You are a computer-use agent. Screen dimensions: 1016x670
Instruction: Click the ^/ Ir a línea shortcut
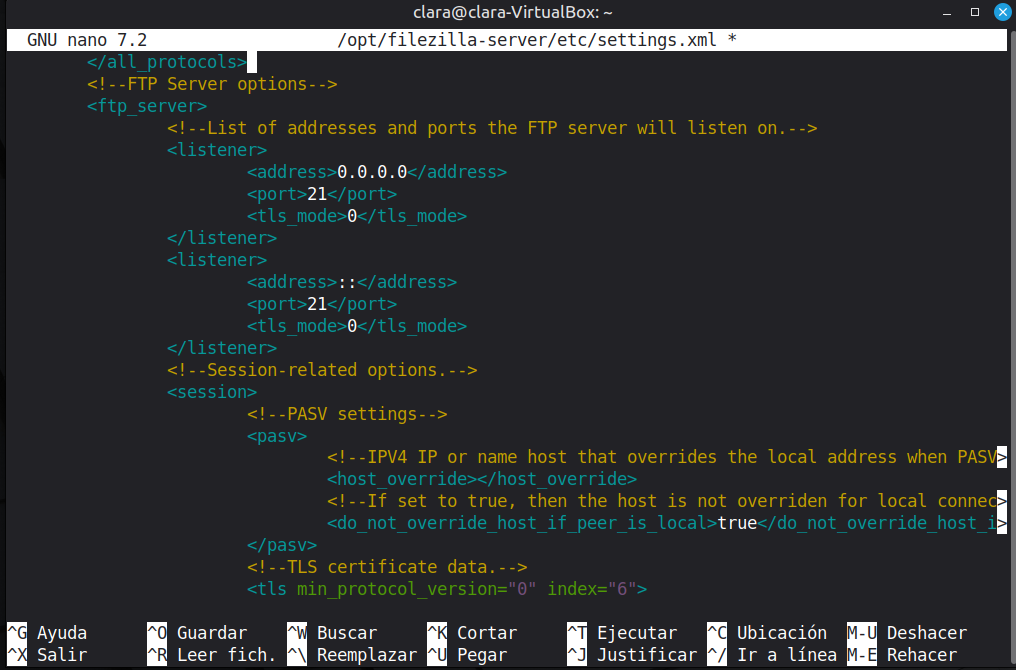click(x=772, y=655)
